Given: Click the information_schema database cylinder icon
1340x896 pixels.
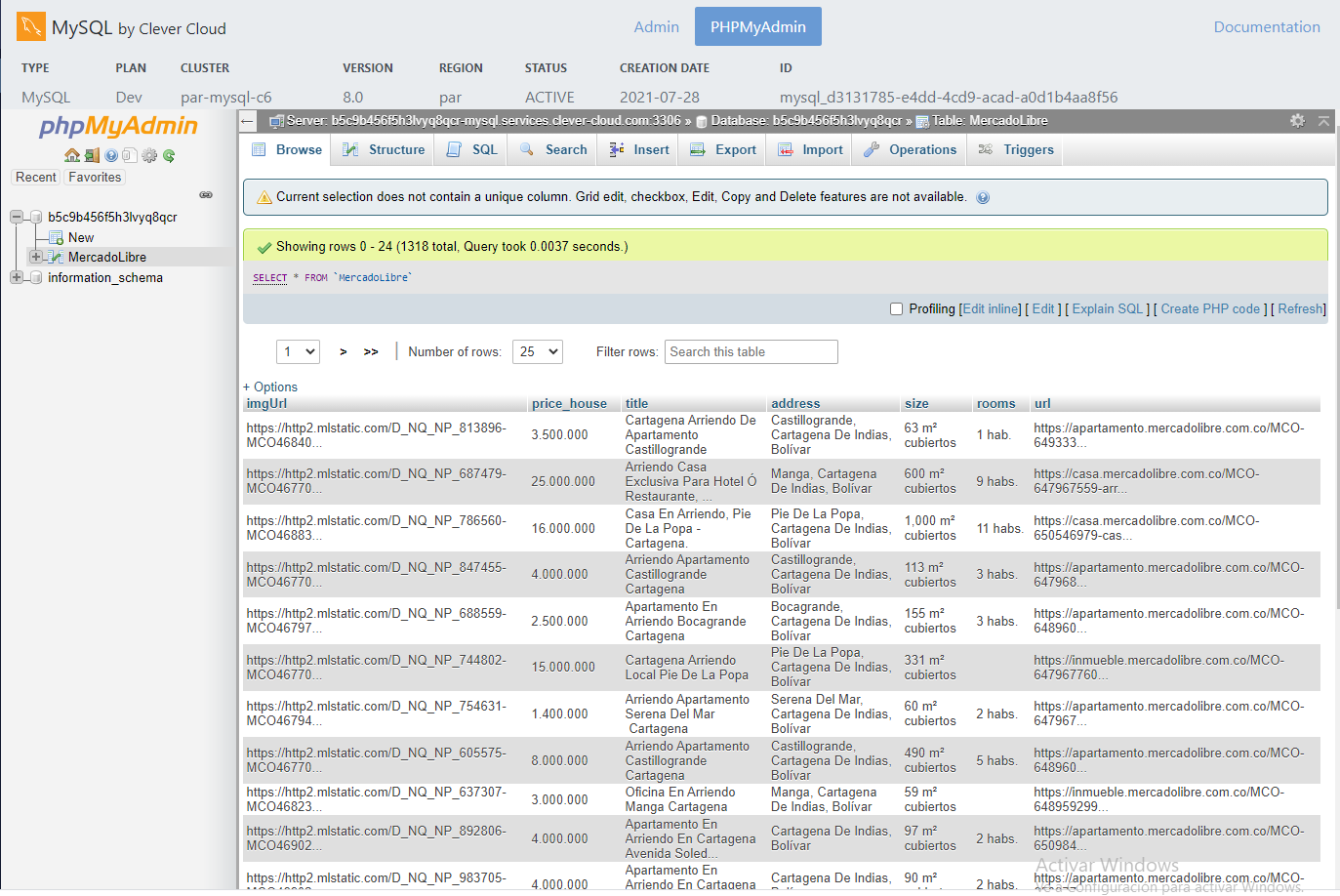Looking at the screenshot, I should pos(36,277).
